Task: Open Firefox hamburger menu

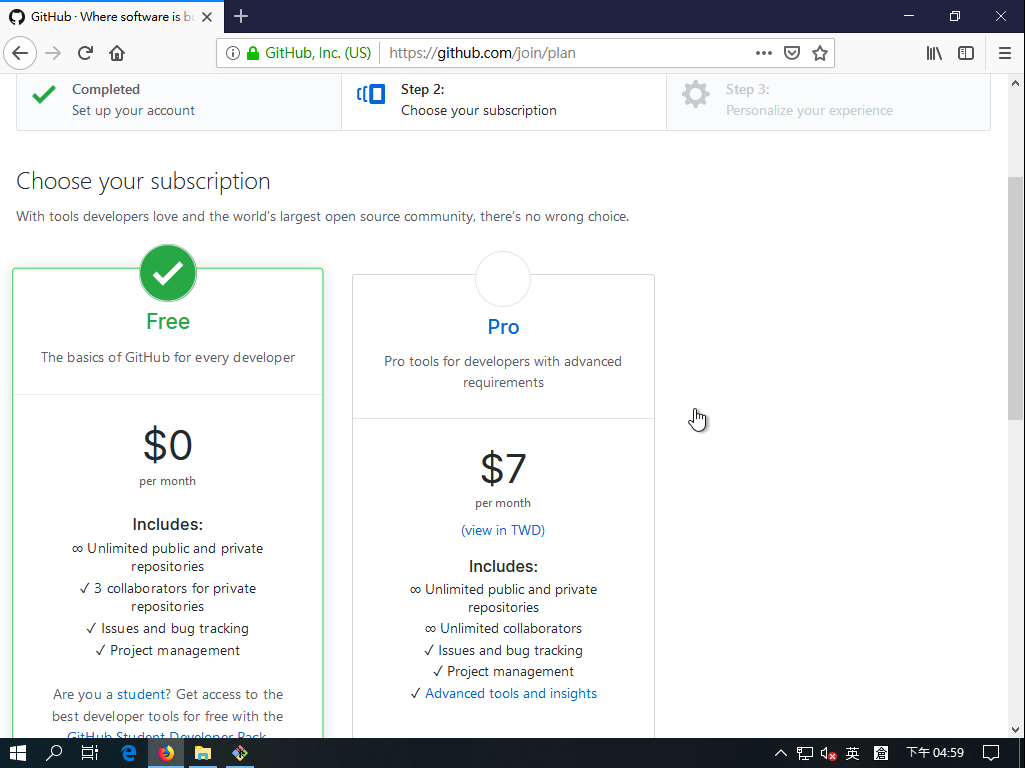Action: pos(1005,53)
